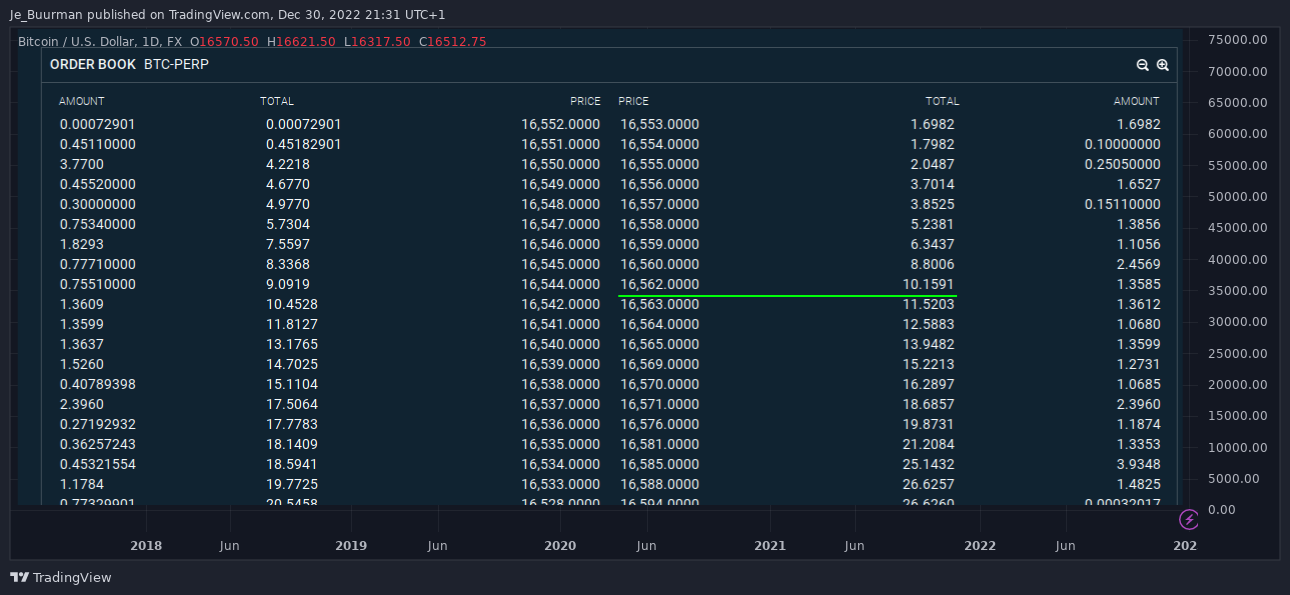Select ask price 16,559.0000
1290x595 pixels.
click(659, 244)
